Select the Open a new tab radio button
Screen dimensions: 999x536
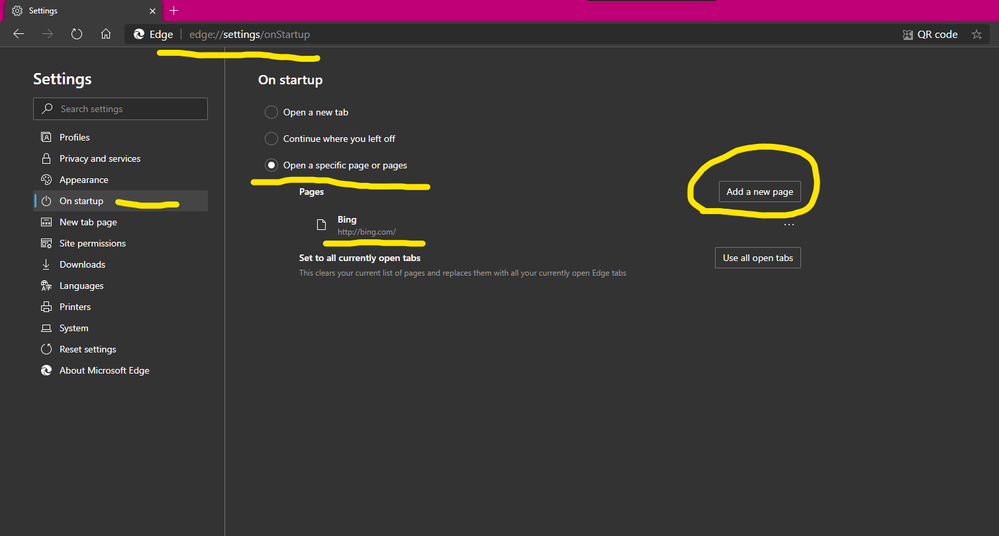click(271, 112)
